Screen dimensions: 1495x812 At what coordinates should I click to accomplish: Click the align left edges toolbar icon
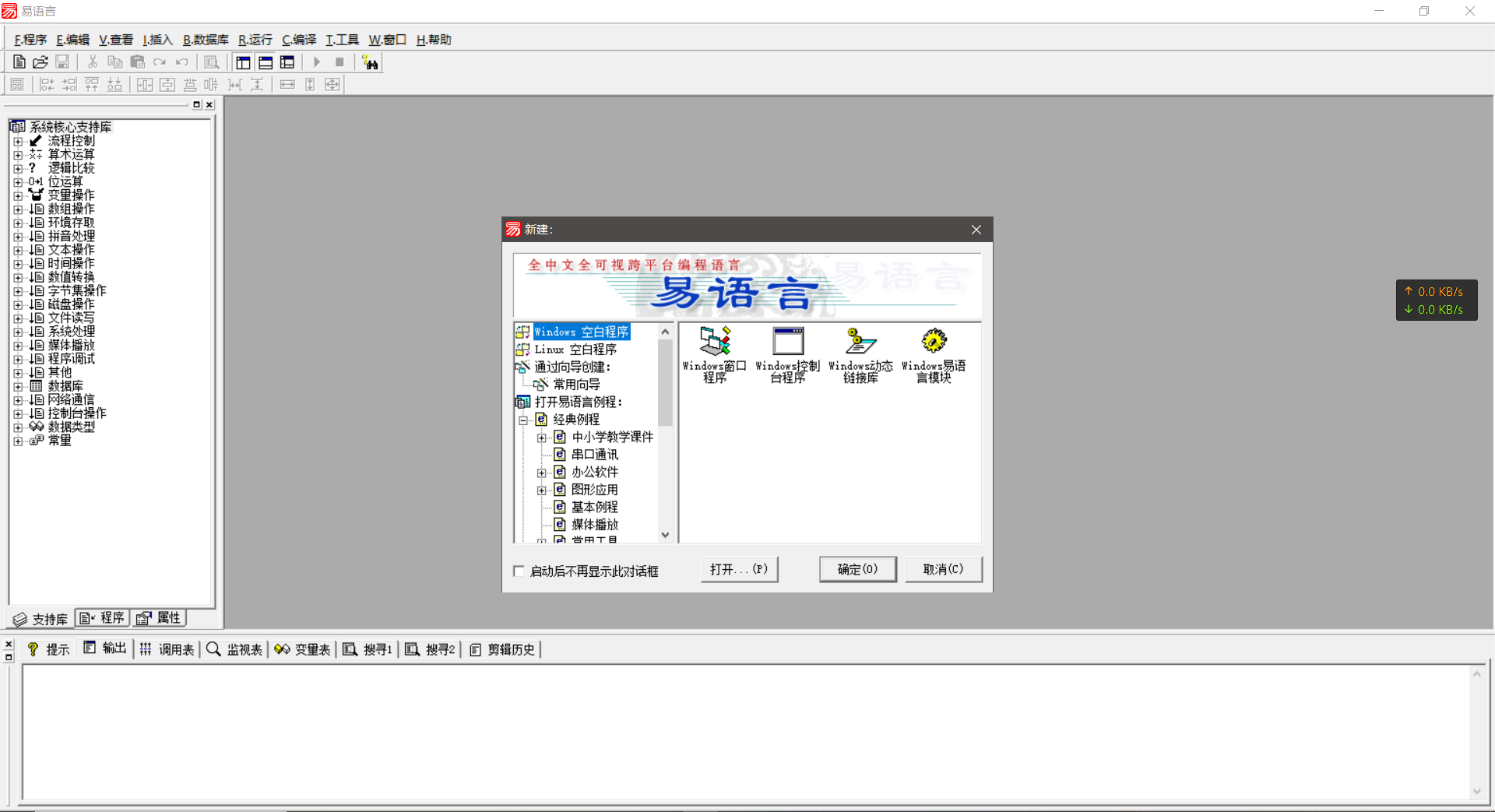[47, 84]
